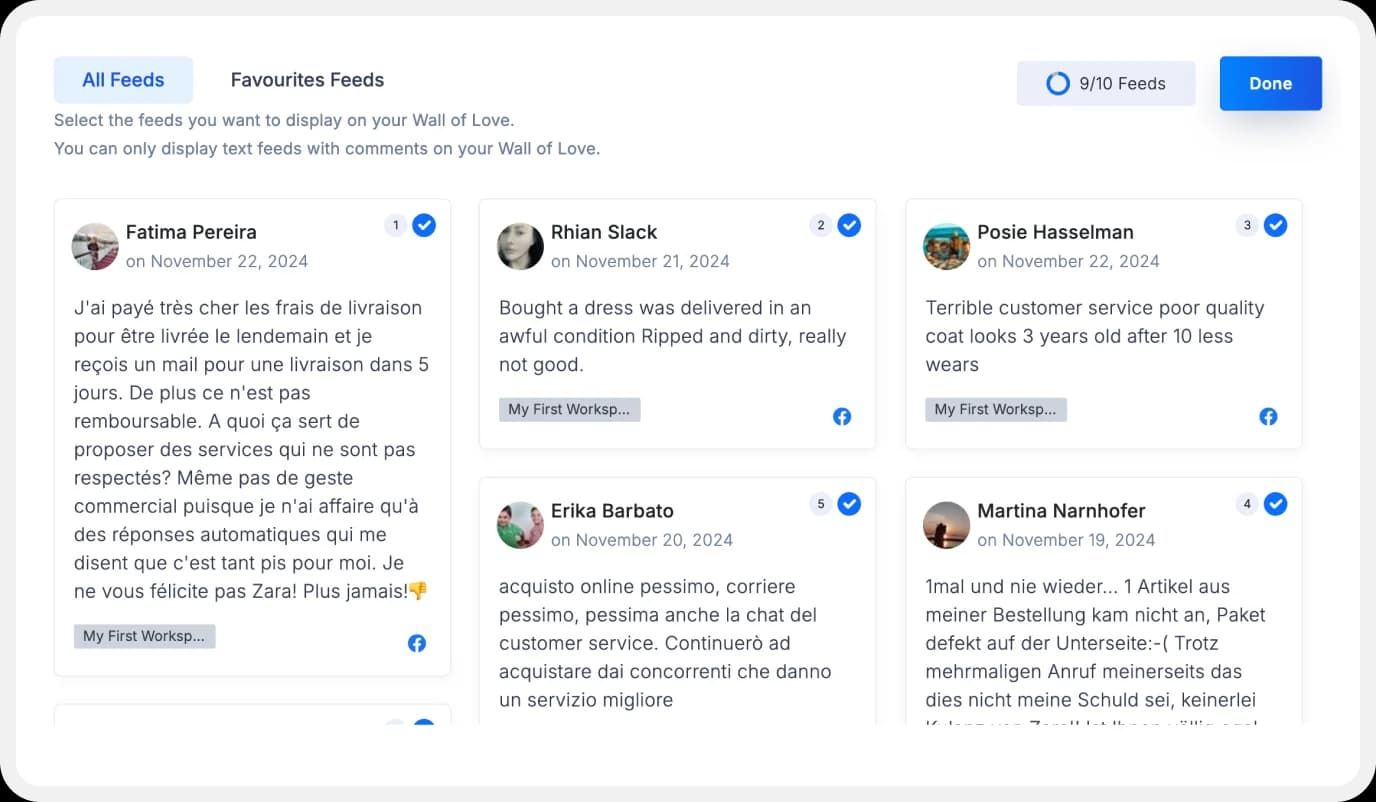Uncheck Posie Hasselman's feed selection

(1276, 225)
